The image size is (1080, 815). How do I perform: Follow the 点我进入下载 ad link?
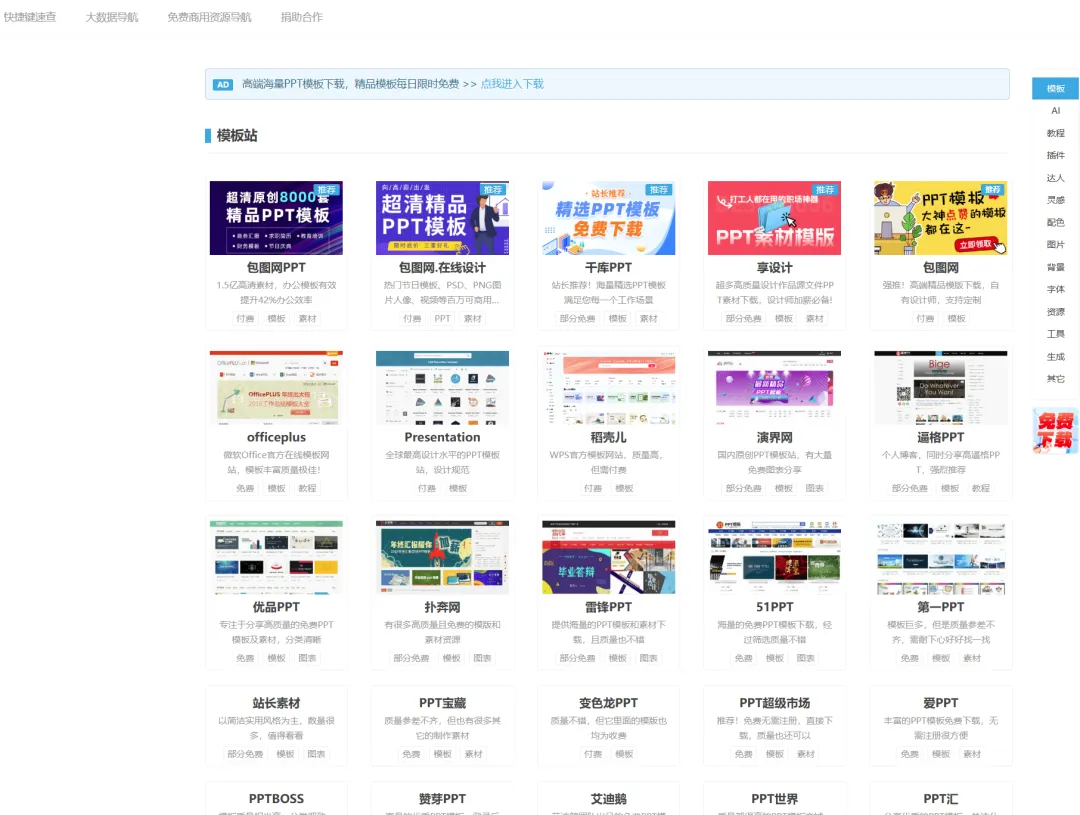(x=512, y=84)
